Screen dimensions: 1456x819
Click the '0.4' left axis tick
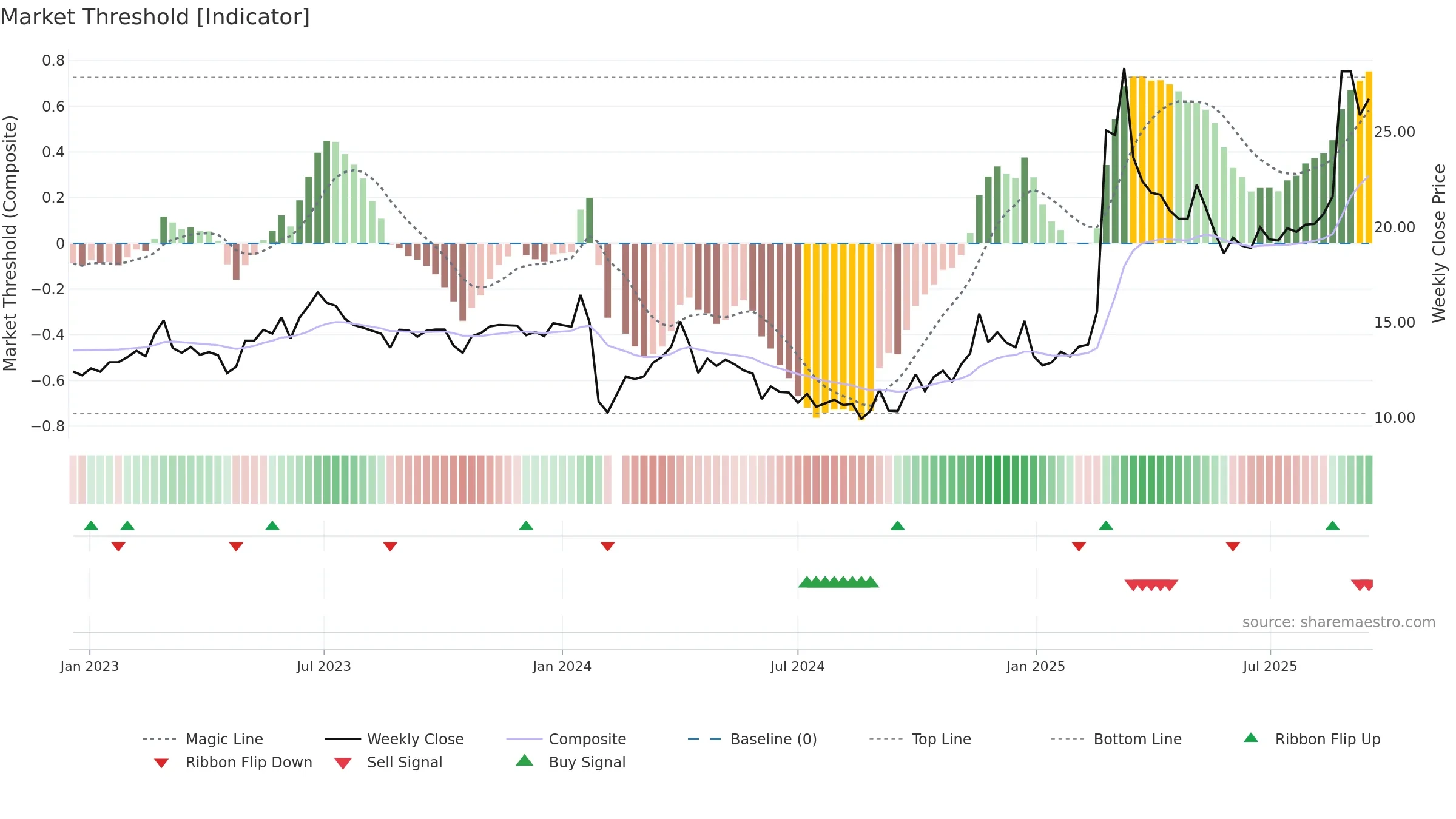[x=53, y=152]
